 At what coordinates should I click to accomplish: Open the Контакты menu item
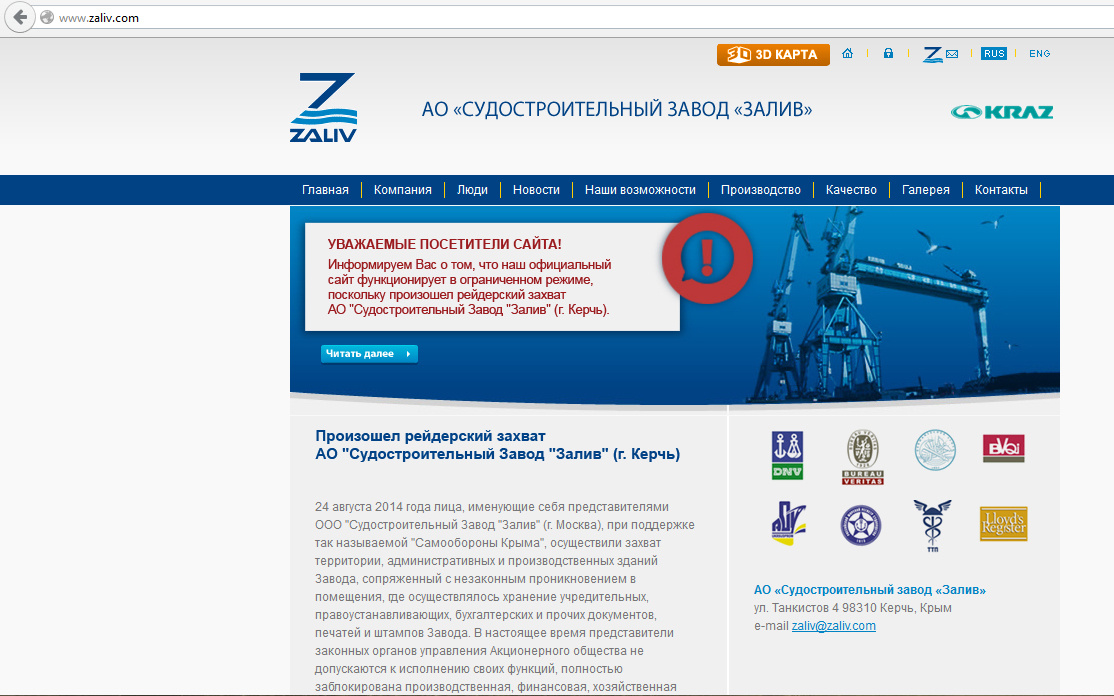coord(1001,190)
